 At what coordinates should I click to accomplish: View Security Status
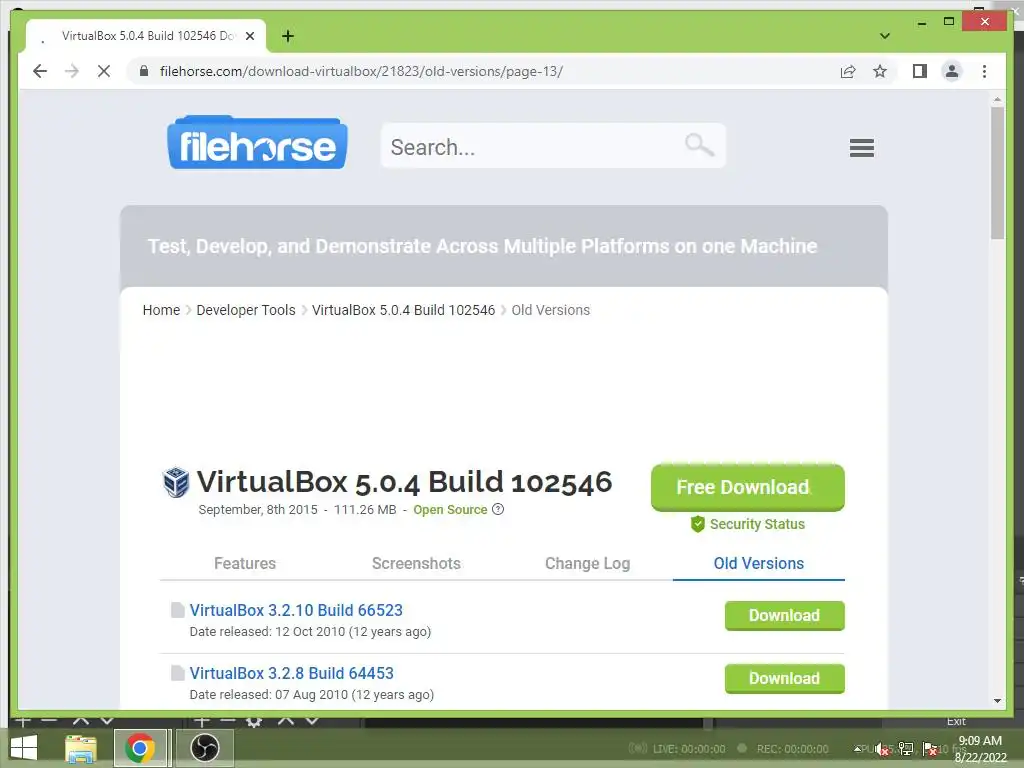[x=757, y=524]
